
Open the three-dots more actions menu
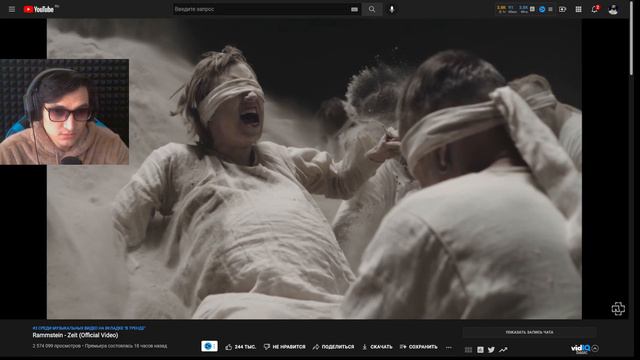click(449, 347)
